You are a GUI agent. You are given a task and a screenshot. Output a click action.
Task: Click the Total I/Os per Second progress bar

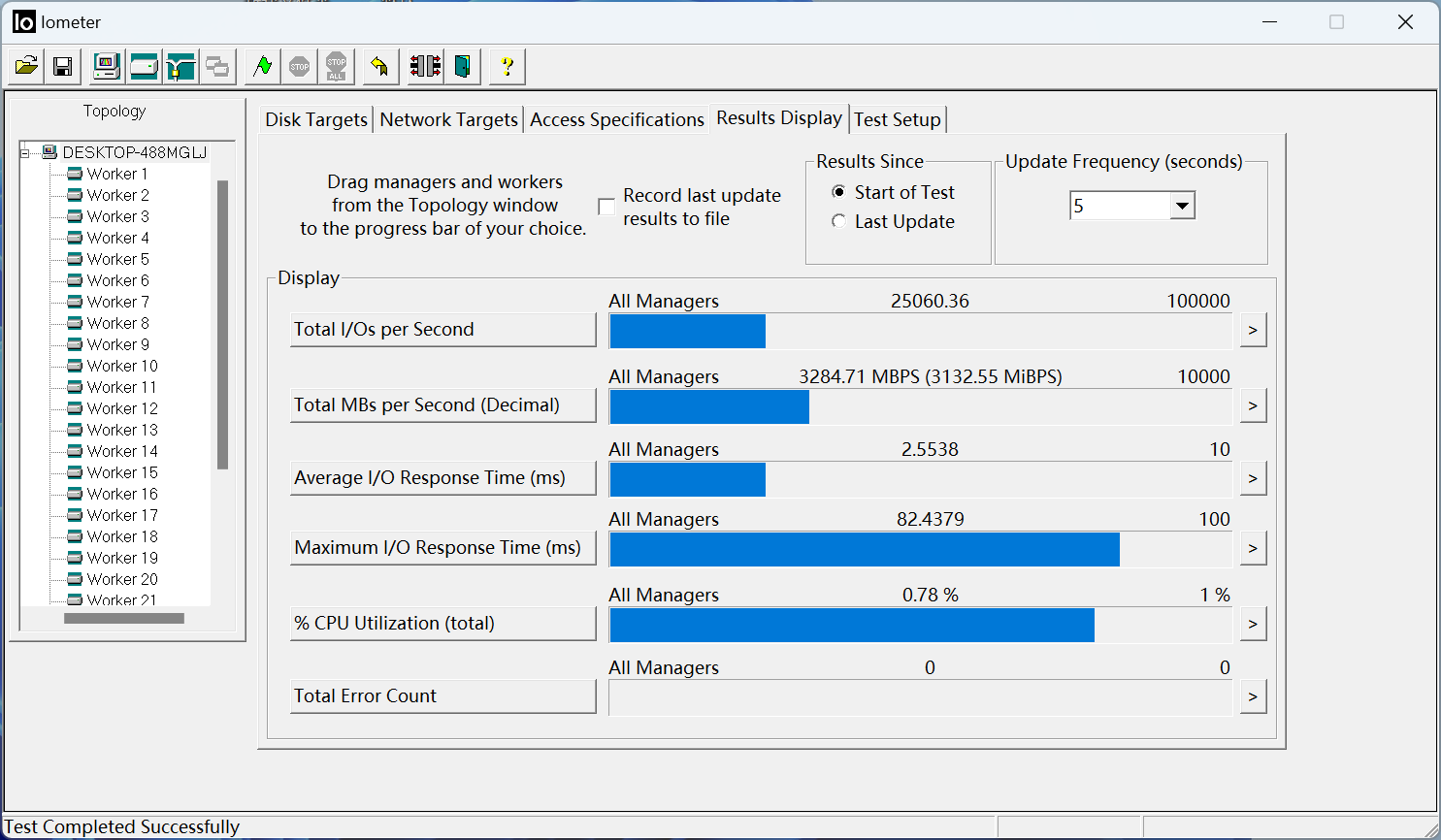[x=921, y=331]
